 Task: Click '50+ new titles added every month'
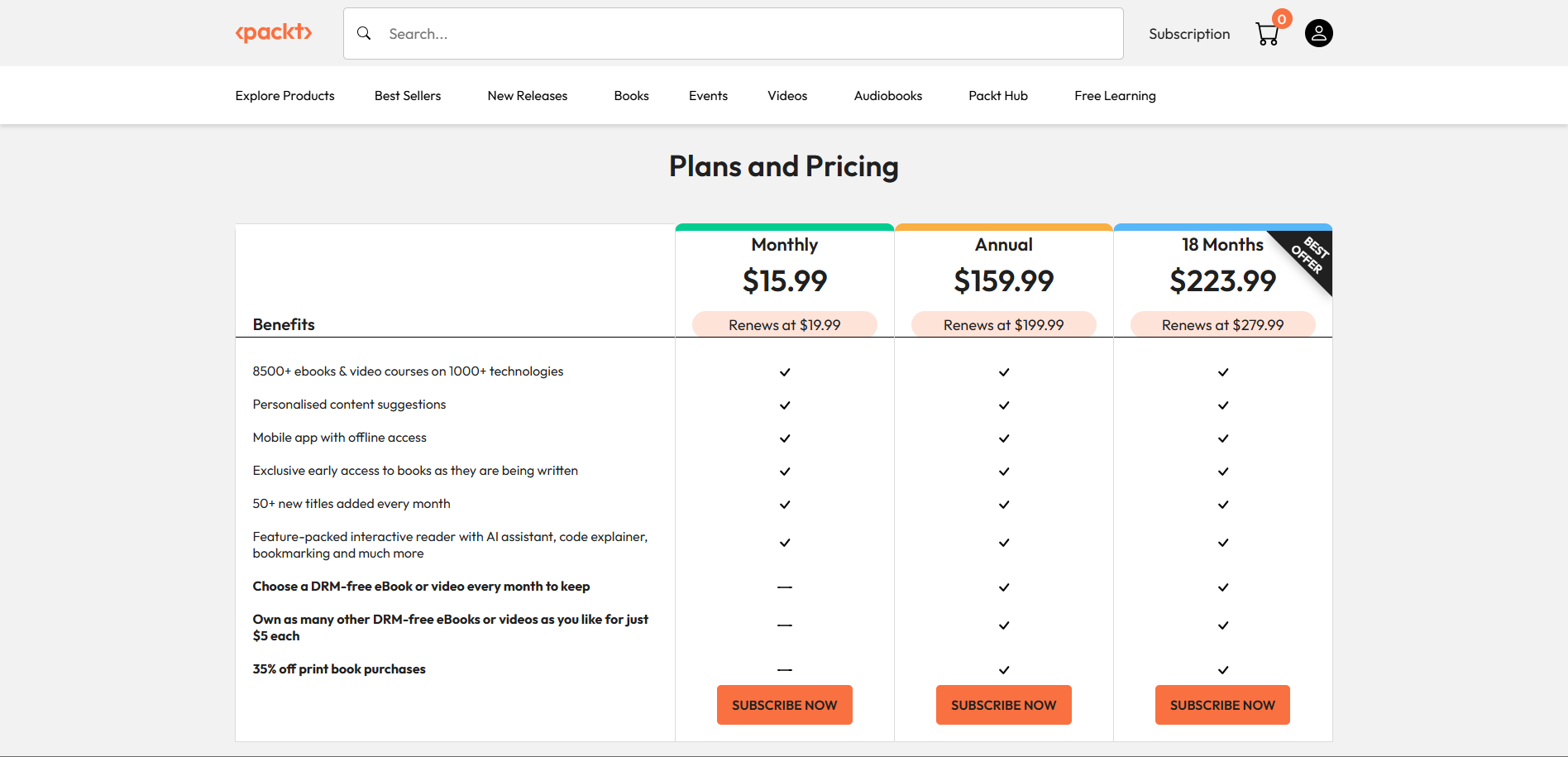351,504
